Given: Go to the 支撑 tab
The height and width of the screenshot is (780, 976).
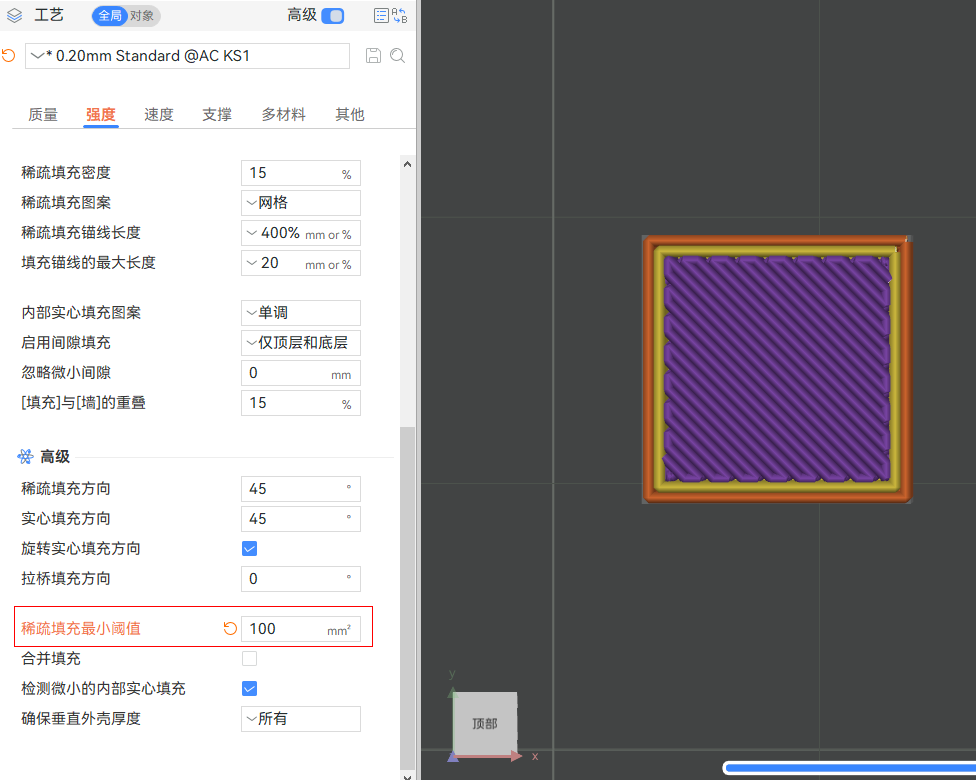Looking at the screenshot, I should point(217,115).
